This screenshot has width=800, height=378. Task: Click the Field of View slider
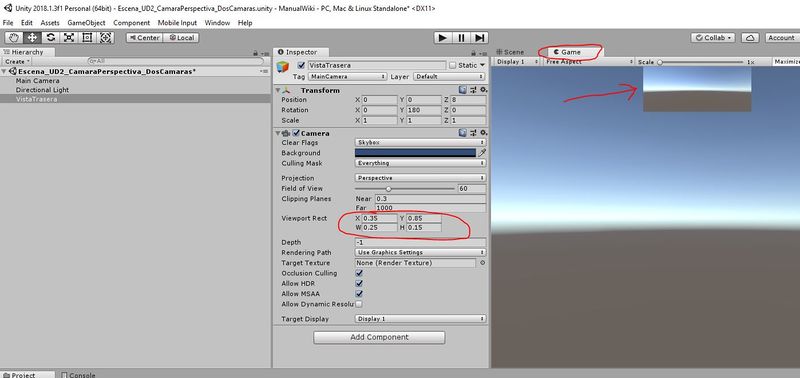pos(404,189)
